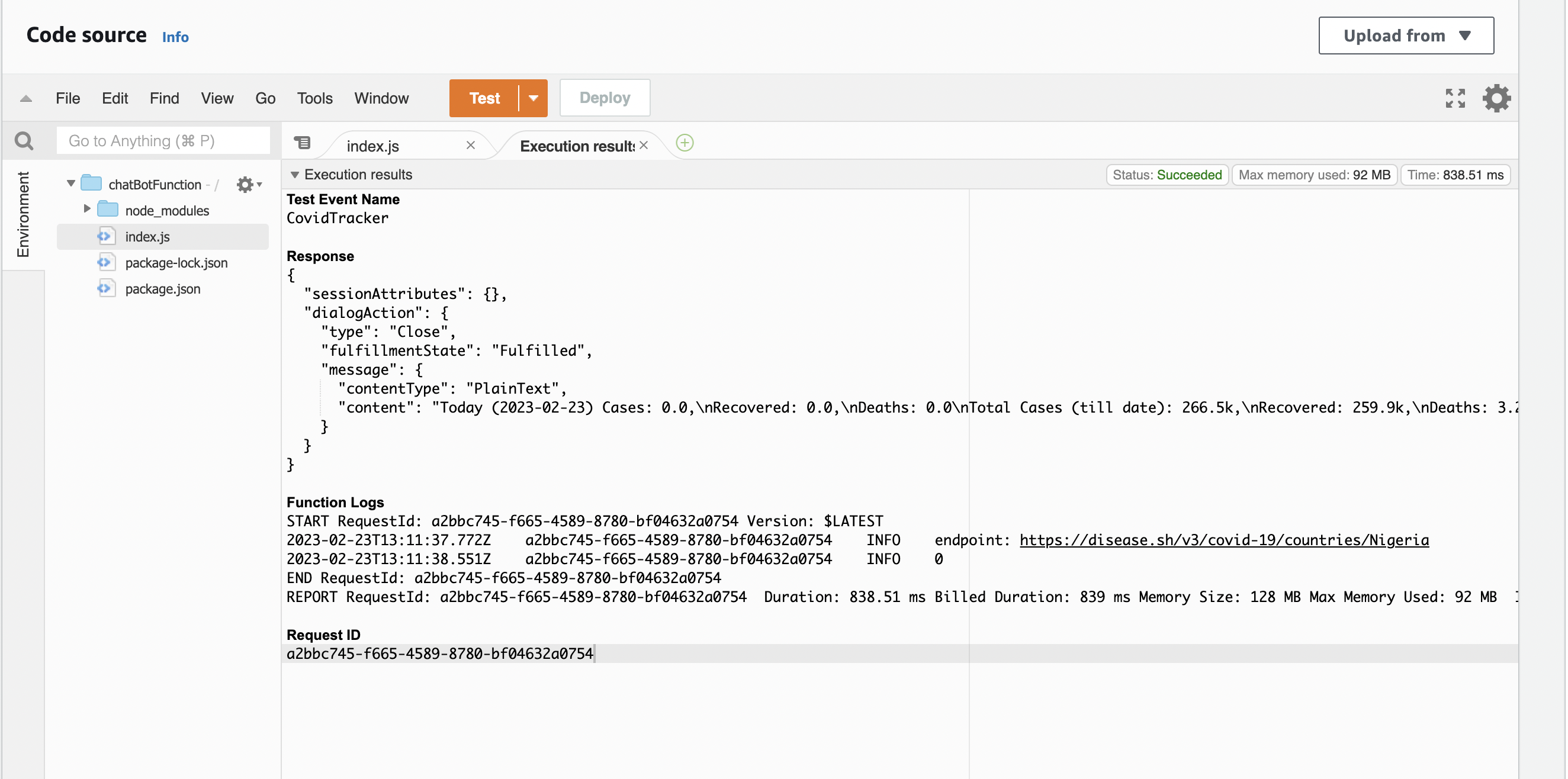Click the add new tab plus icon
The height and width of the screenshot is (779, 1568).
[685, 143]
